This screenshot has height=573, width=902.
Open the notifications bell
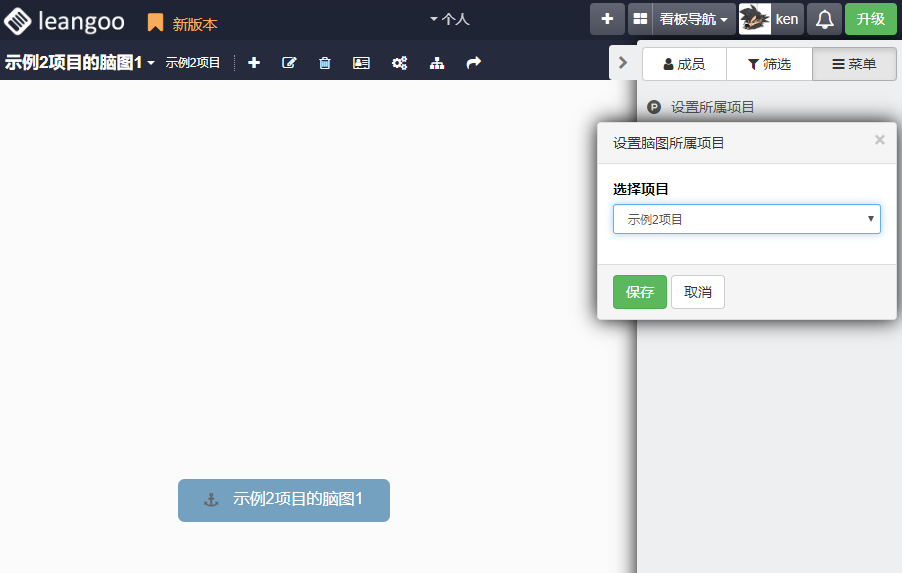point(824,19)
